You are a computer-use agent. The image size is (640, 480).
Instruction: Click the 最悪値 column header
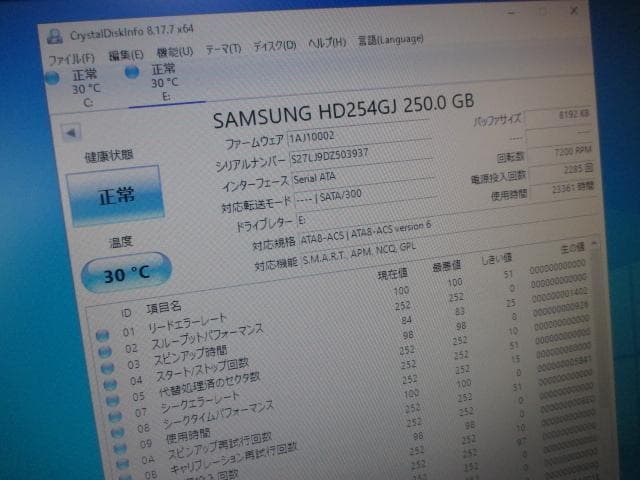tap(447, 267)
